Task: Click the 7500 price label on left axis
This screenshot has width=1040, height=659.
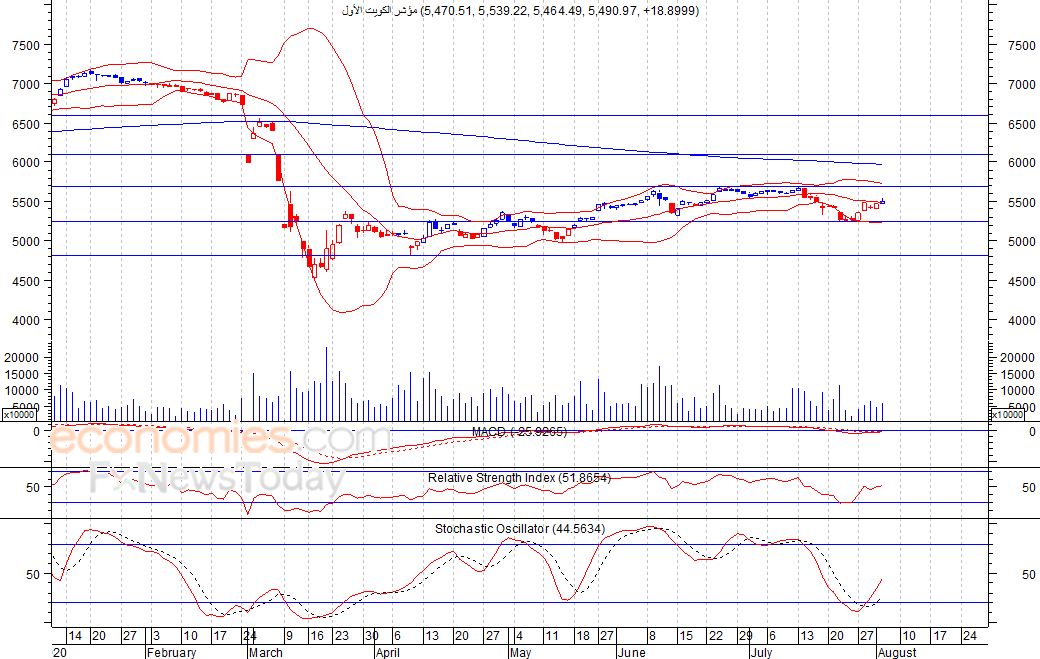Action: (x=27, y=45)
